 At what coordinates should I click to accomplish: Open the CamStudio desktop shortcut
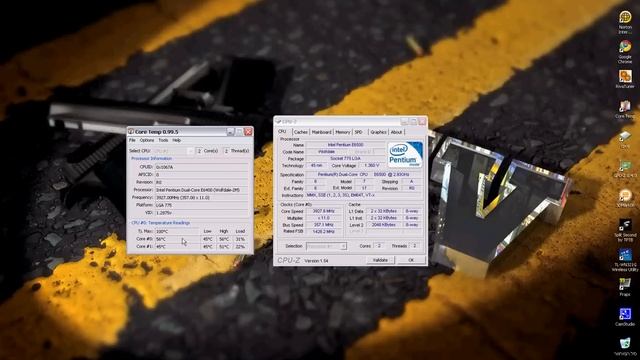point(625,317)
